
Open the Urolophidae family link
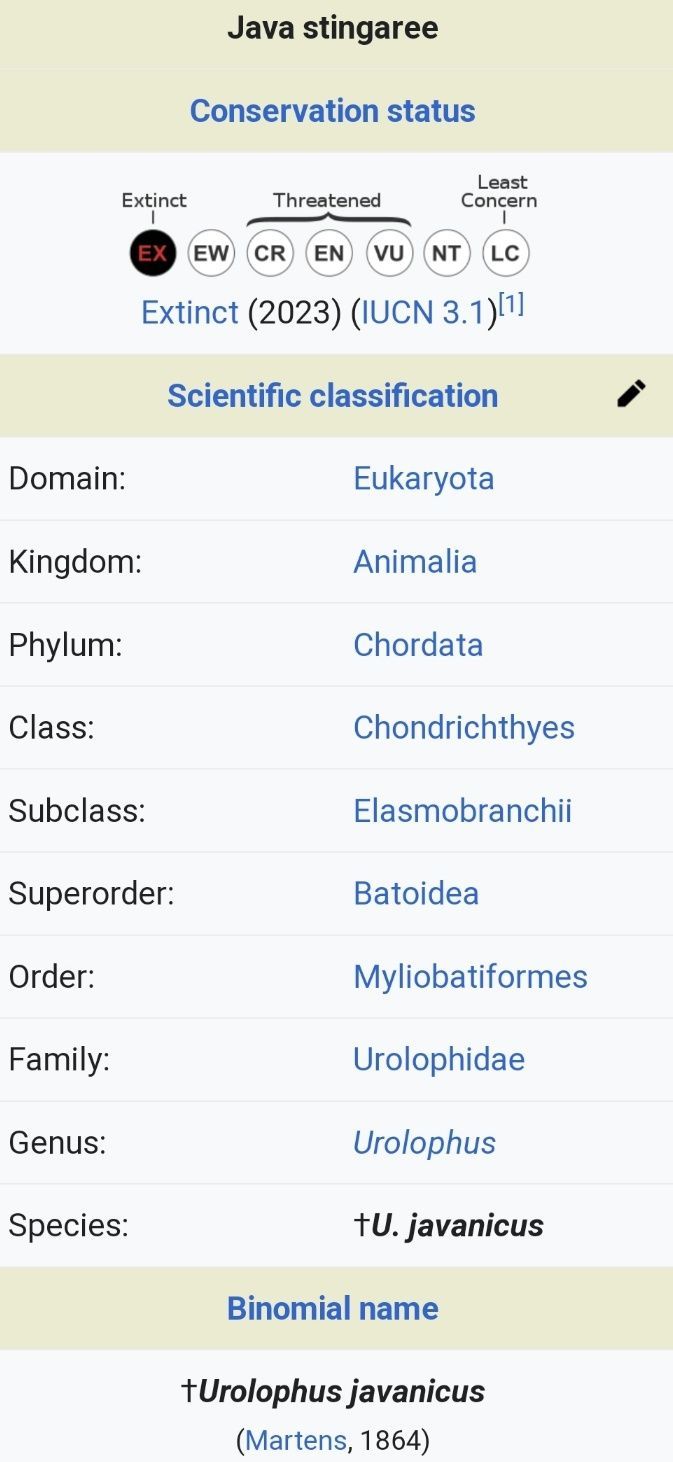[438, 1059]
